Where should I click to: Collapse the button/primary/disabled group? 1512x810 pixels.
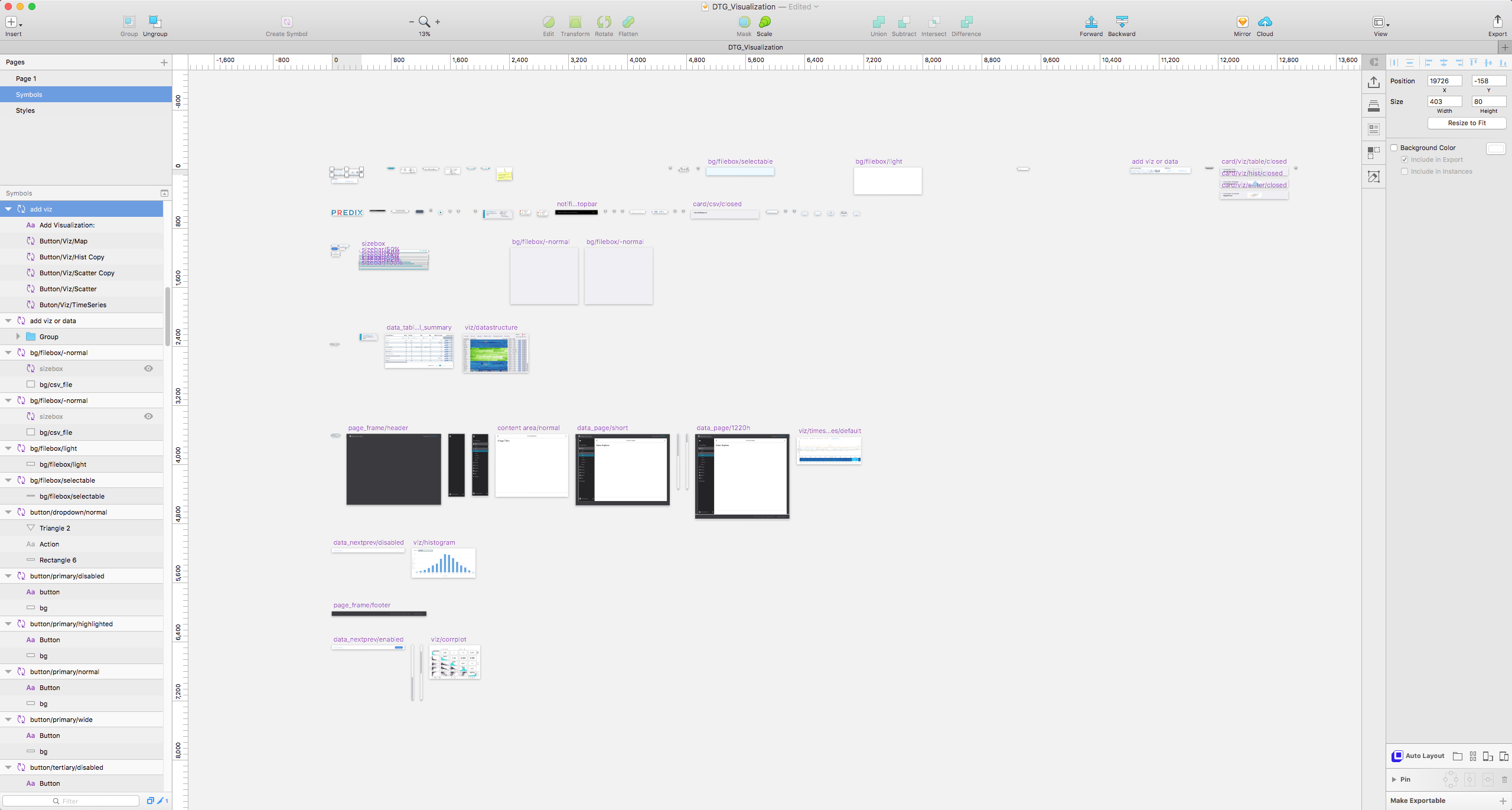pos(8,575)
